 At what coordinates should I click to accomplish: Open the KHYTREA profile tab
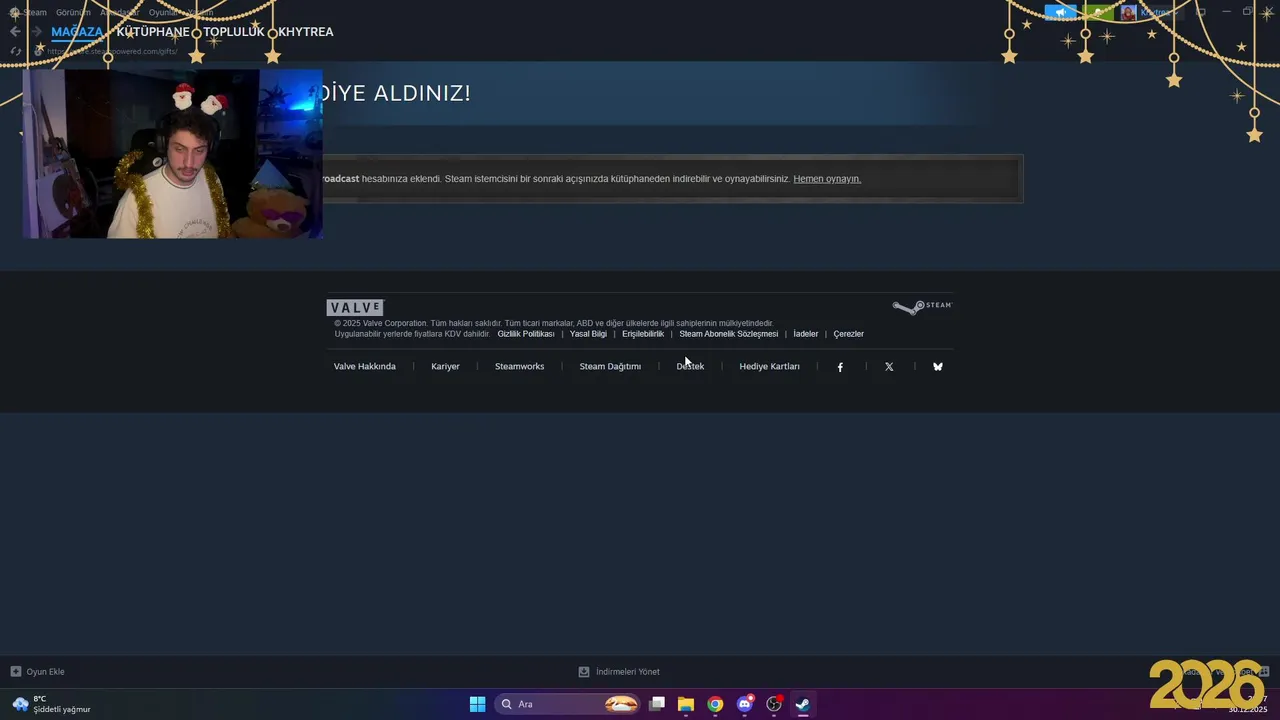[x=306, y=32]
